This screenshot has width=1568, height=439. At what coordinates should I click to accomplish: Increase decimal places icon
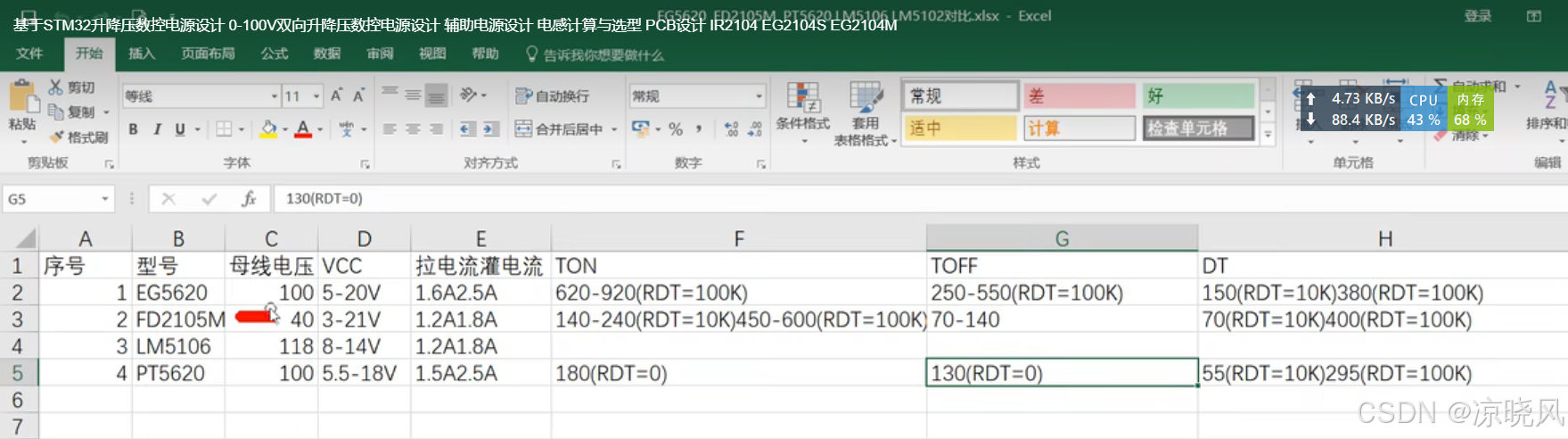(x=731, y=129)
